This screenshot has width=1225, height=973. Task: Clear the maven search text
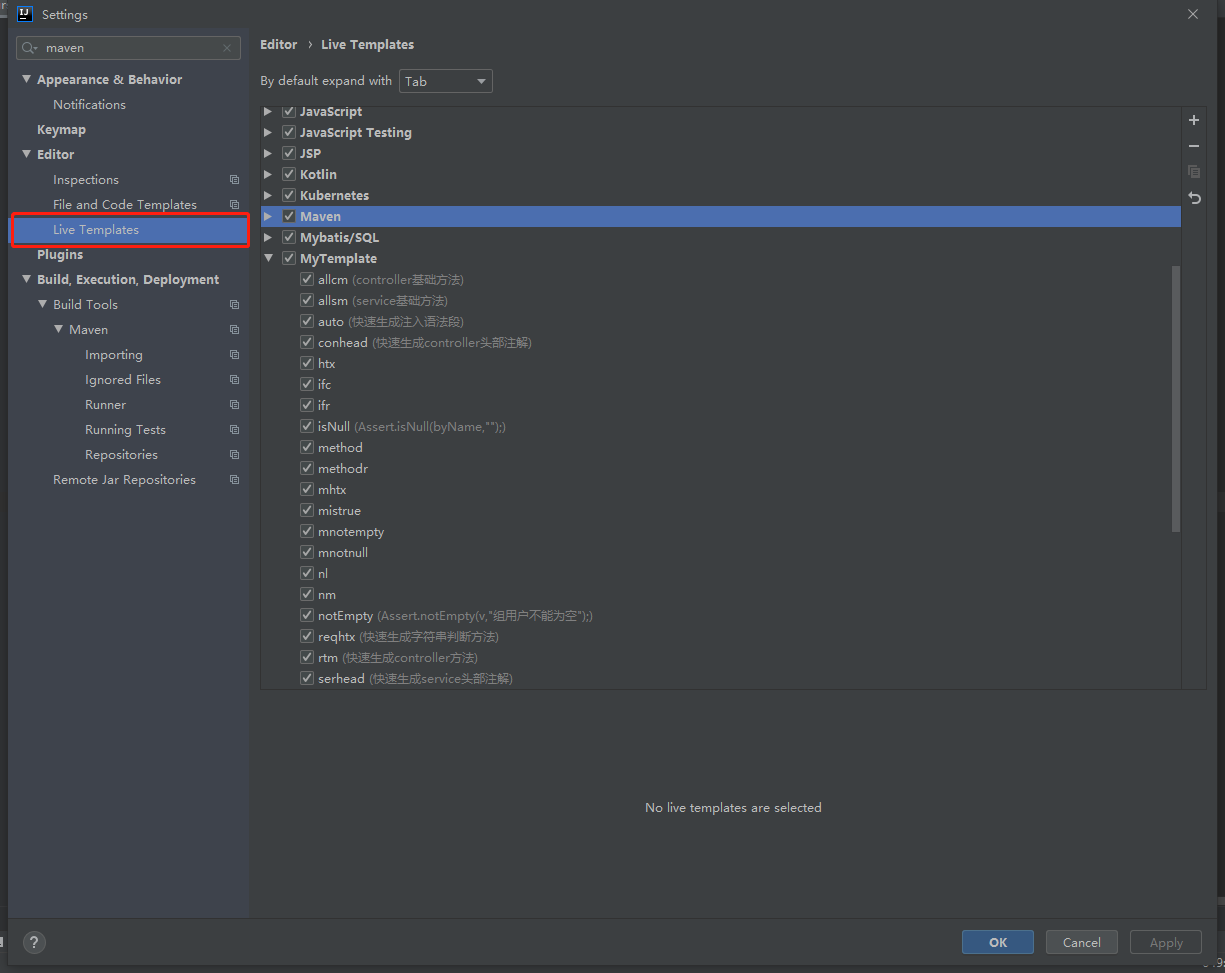(227, 48)
